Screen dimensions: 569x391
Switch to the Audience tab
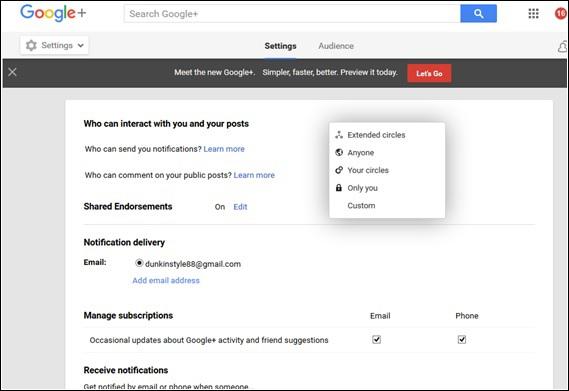[336, 46]
